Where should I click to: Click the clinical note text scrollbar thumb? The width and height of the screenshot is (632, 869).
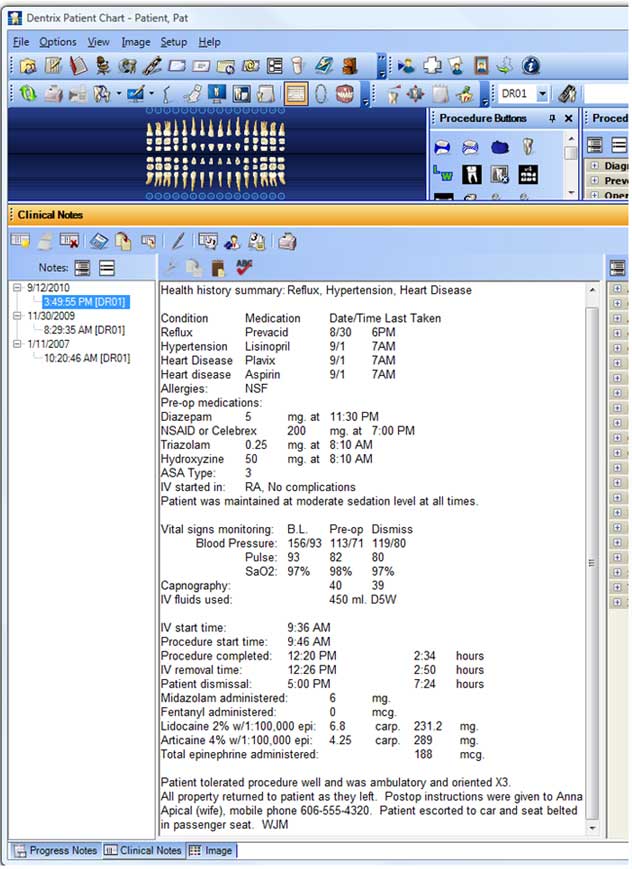592,563
